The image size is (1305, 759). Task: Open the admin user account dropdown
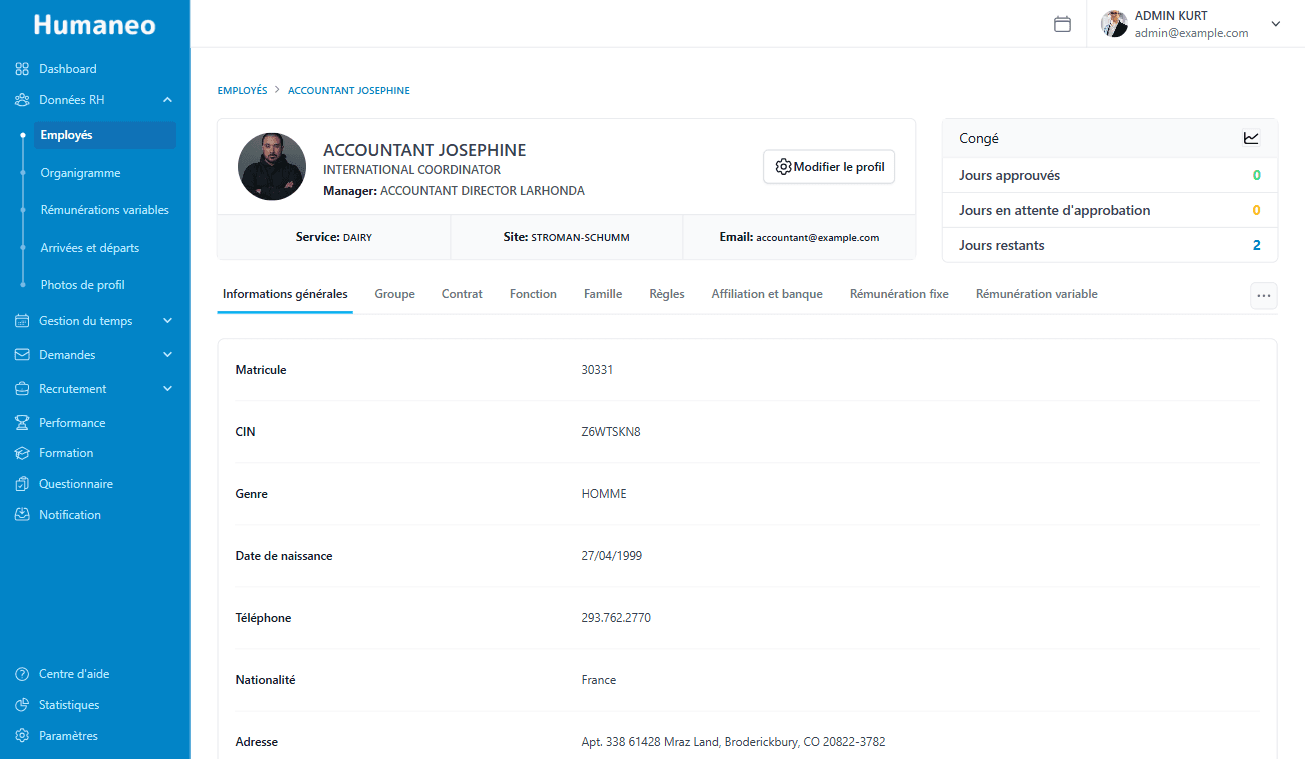pyautogui.click(x=1275, y=24)
